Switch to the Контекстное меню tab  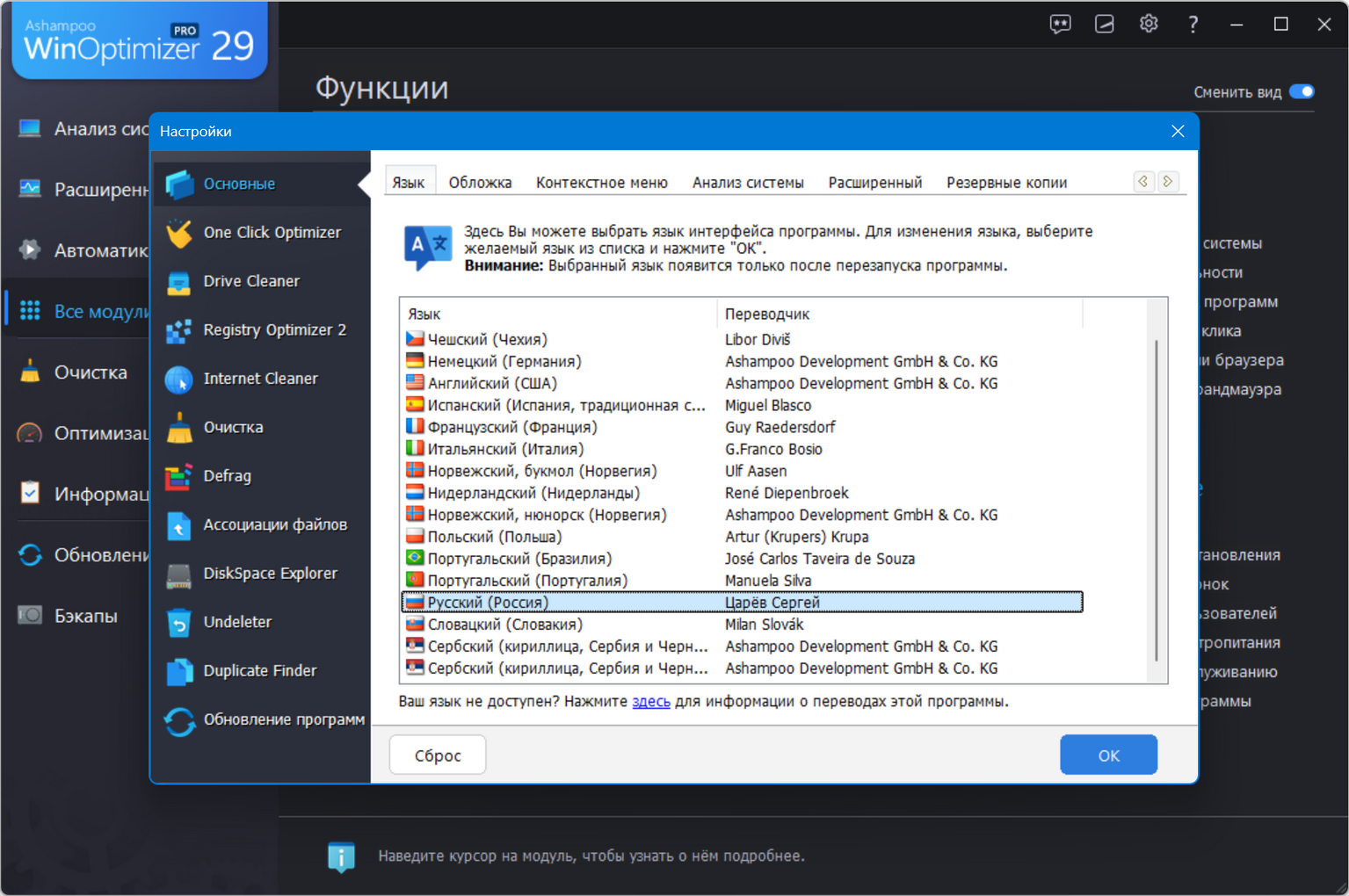[602, 183]
